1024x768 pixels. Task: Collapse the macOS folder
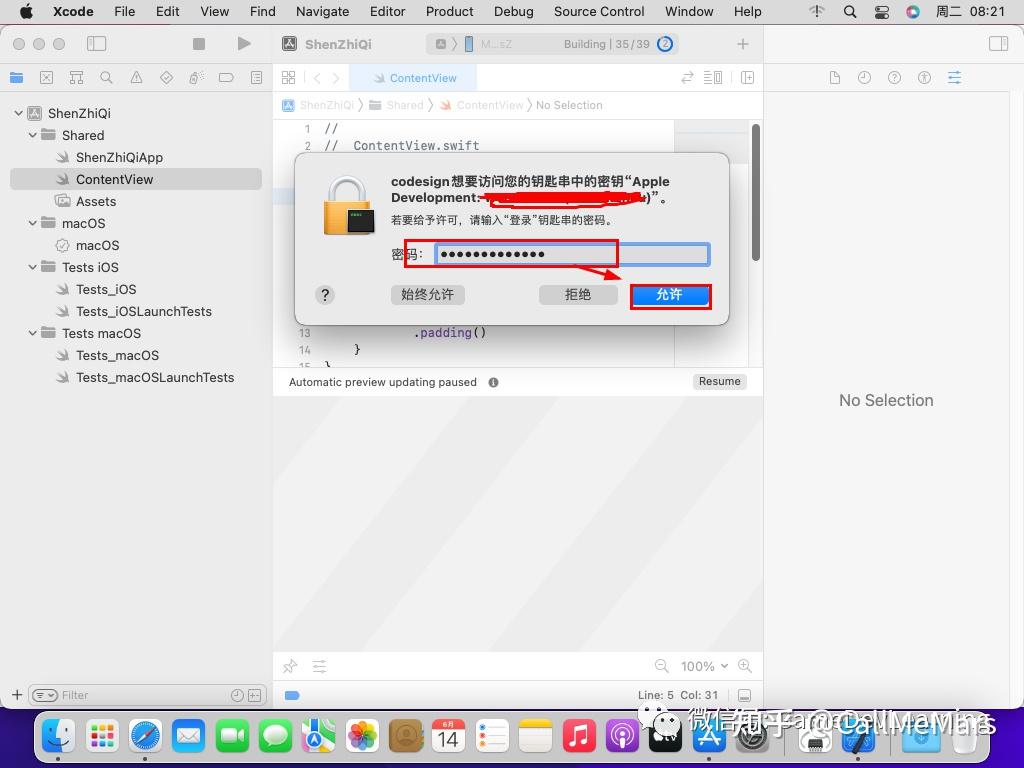coord(33,223)
